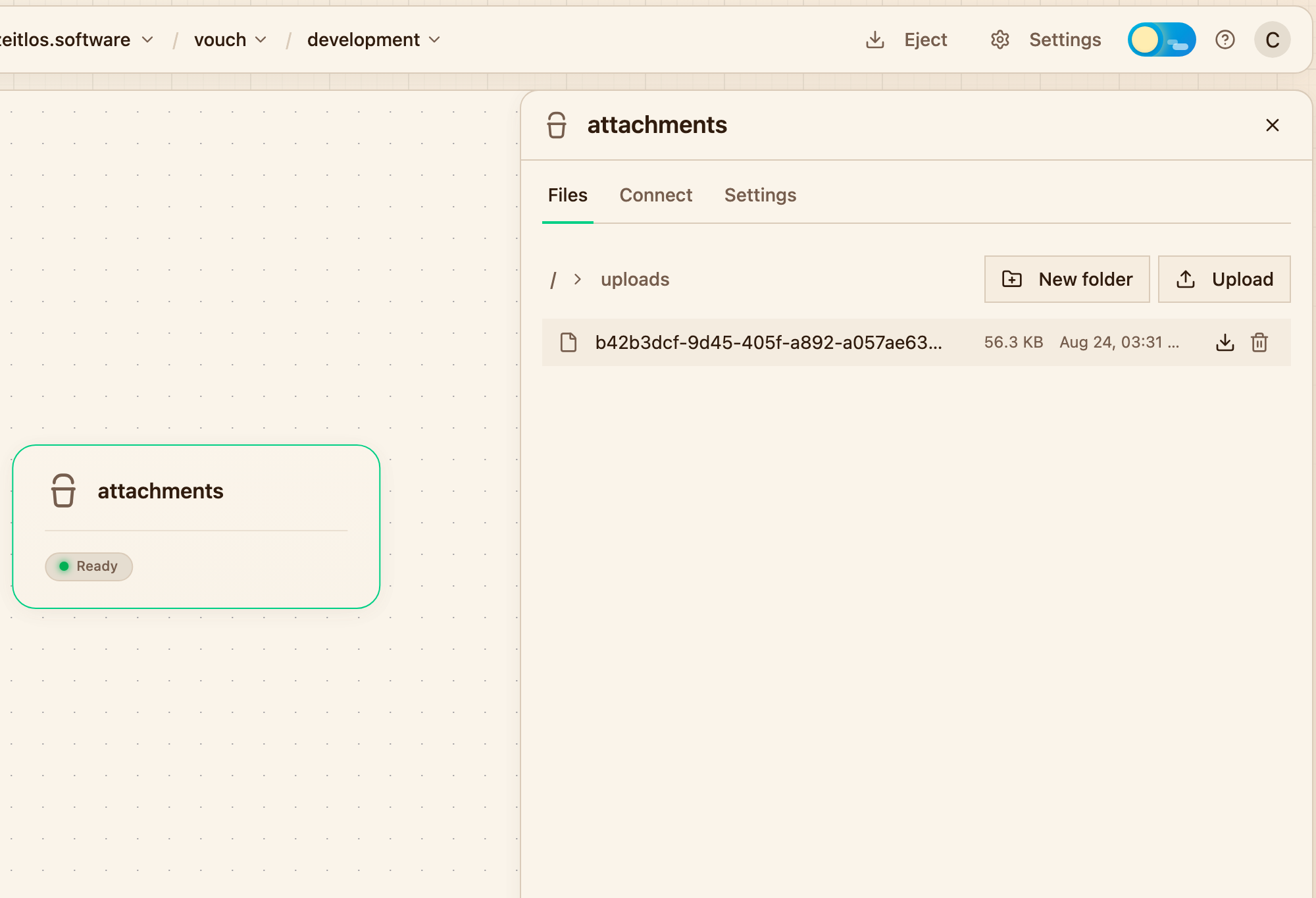Go to root path slash breadcrumb
Image resolution: width=1316 pixels, height=898 pixels.
(553, 280)
